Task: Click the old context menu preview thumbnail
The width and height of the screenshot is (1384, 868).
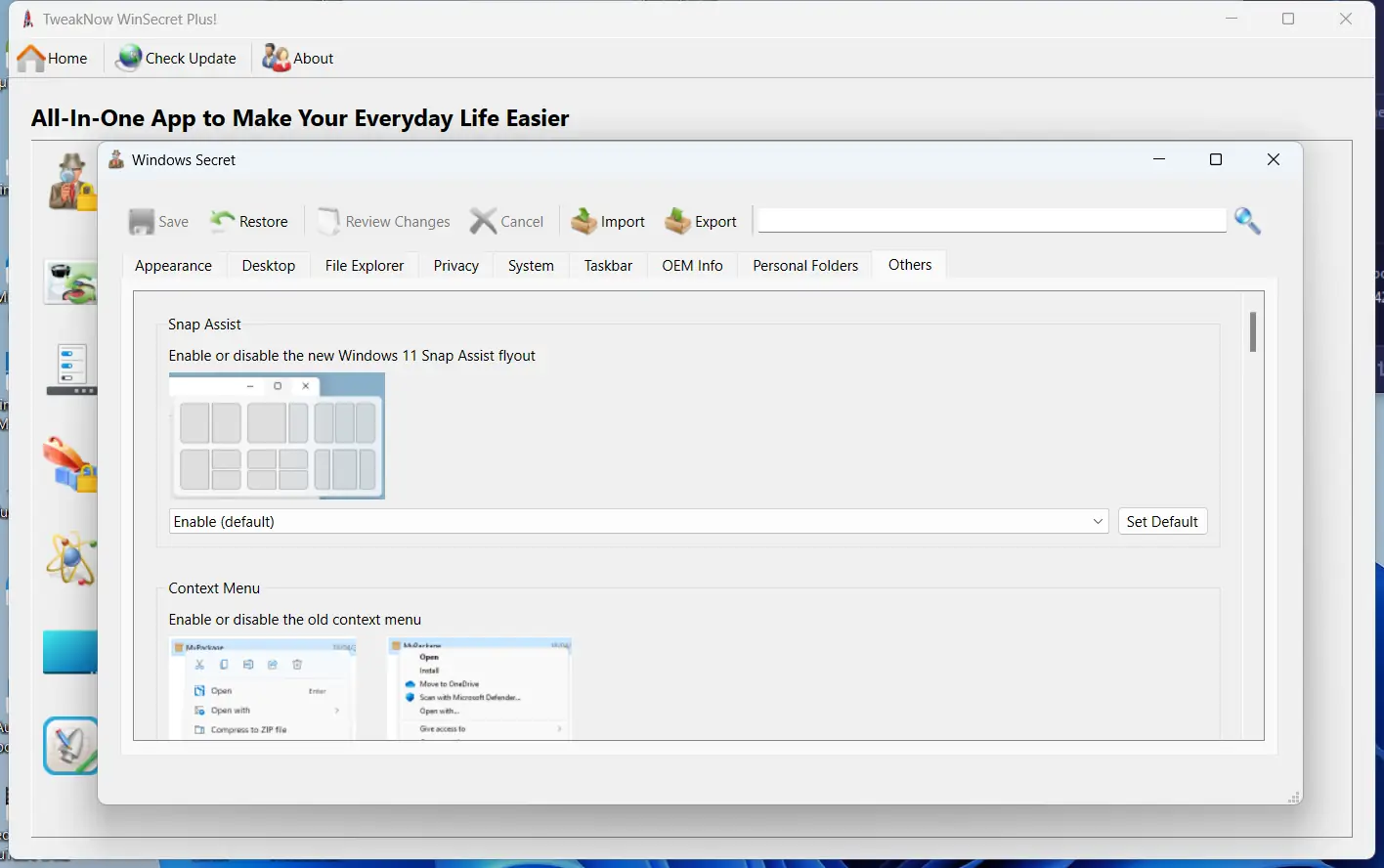Action: [480, 688]
